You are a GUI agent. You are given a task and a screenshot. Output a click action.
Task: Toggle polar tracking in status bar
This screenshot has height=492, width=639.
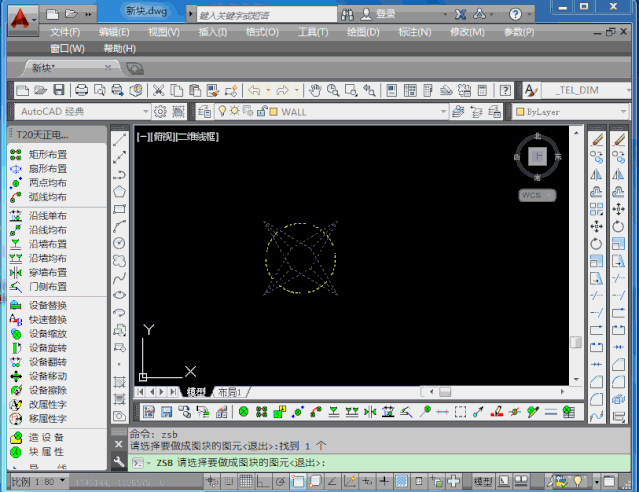[280, 481]
